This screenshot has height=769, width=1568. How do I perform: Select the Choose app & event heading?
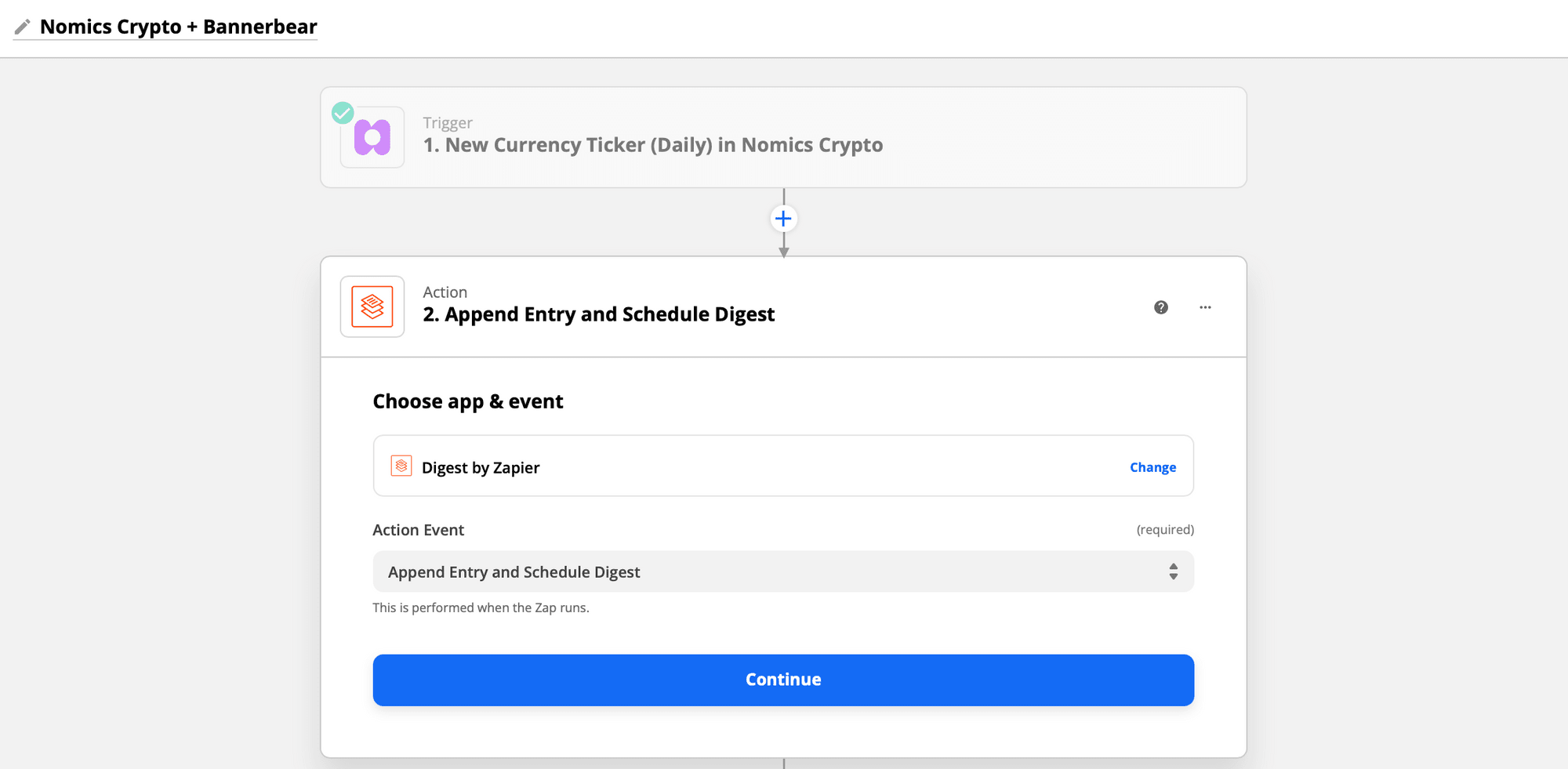click(468, 401)
